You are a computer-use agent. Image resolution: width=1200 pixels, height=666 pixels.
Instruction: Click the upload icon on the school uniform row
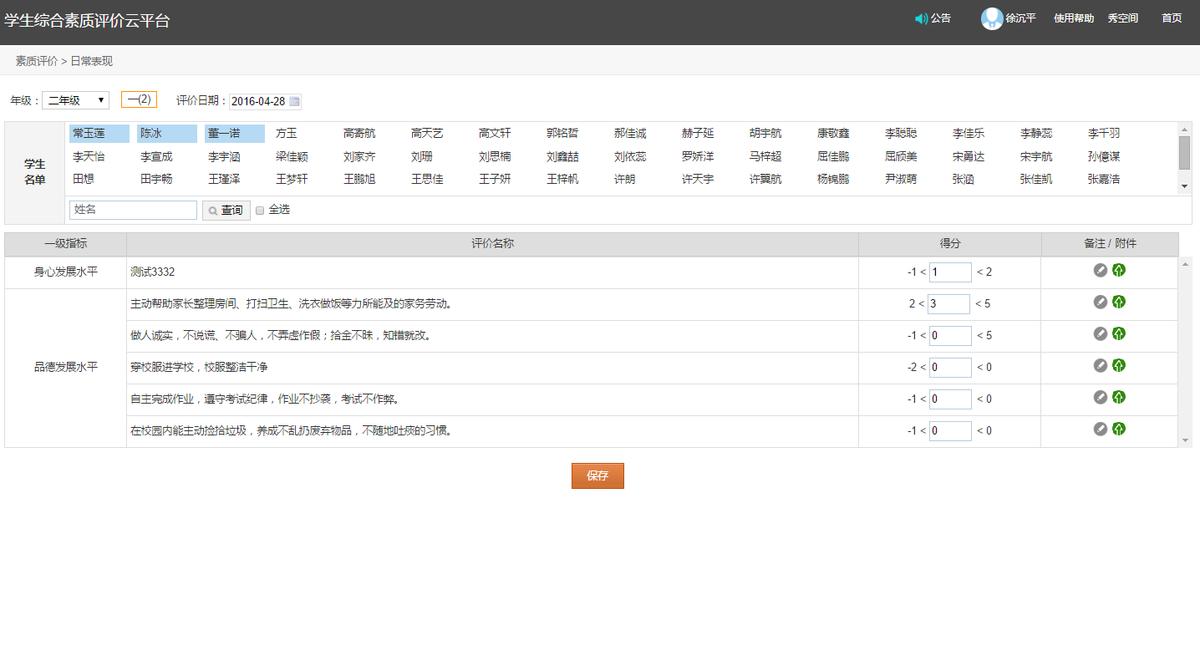pos(1118,367)
